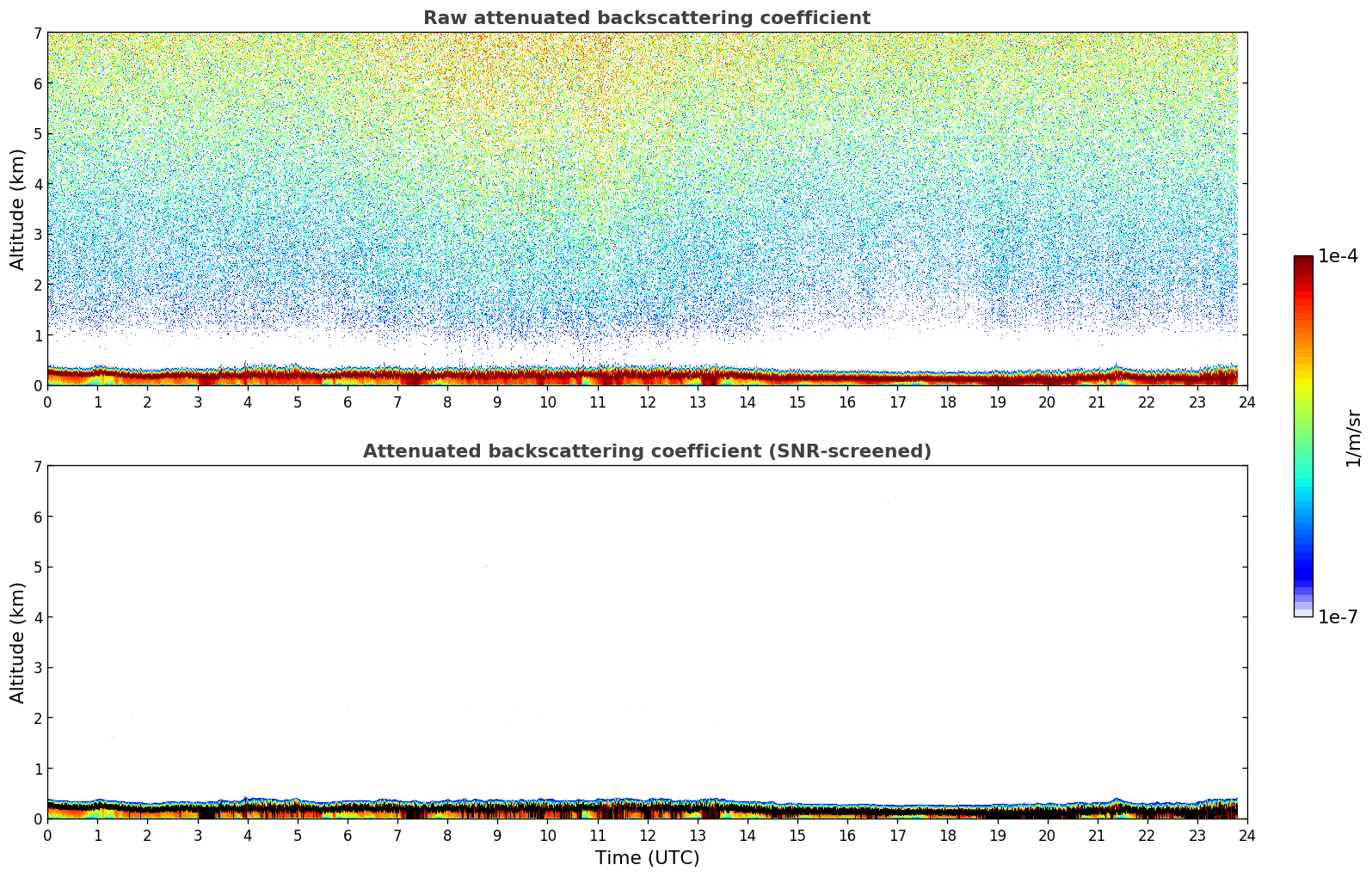Pick the dark red top of colorbar
The image size is (1372, 877).
tap(1303, 261)
